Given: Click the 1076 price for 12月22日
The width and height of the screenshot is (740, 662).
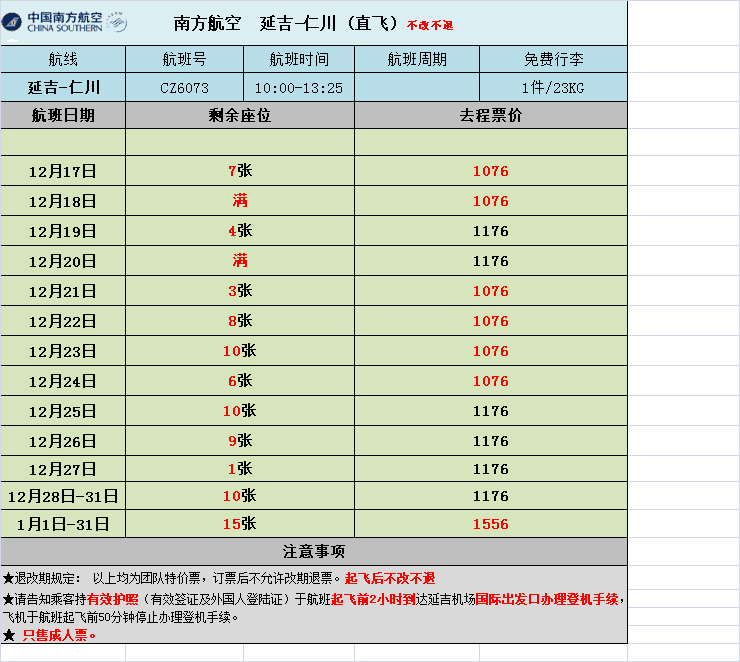Looking at the screenshot, I should [491, 321].
